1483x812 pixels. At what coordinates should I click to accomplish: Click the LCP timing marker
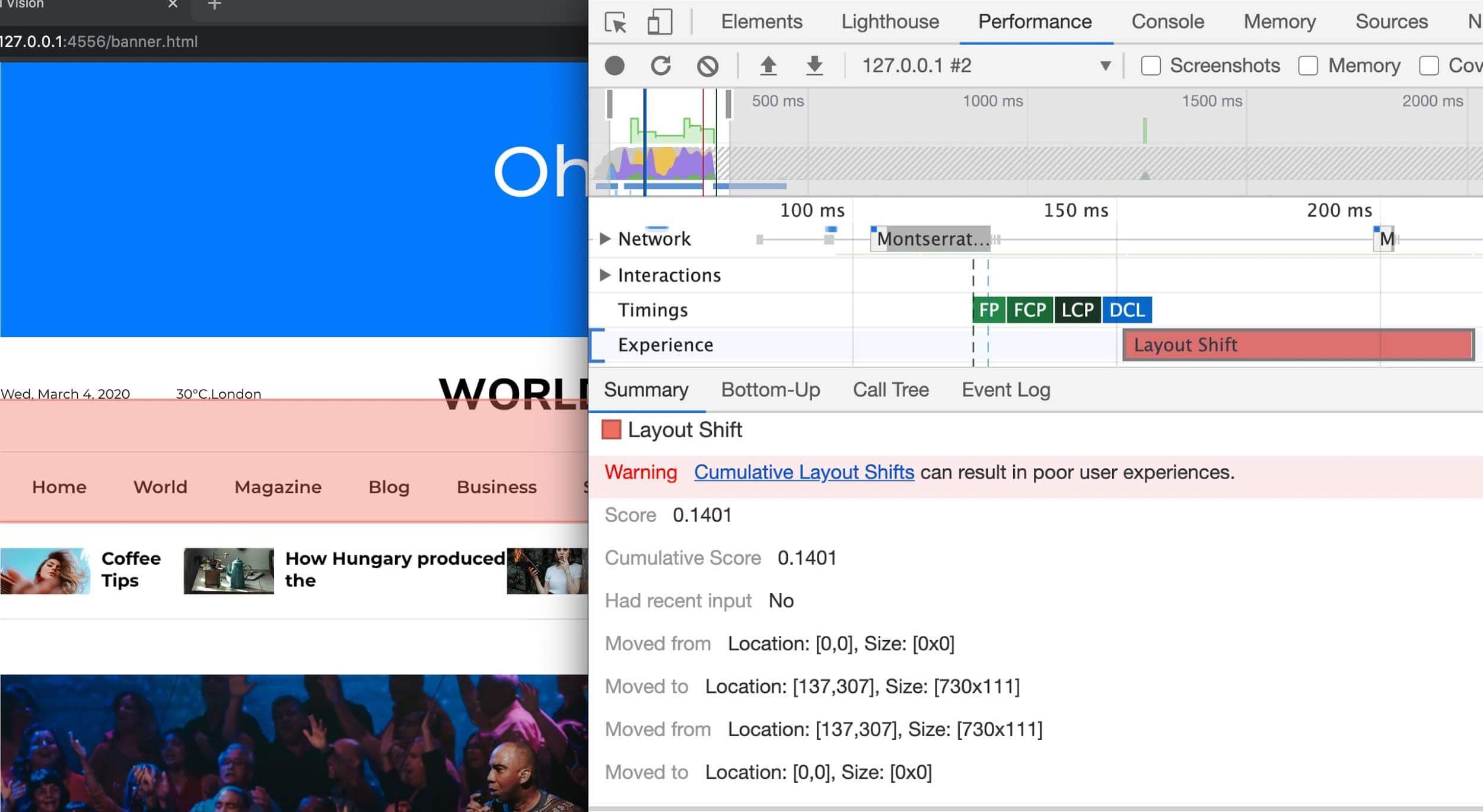point(1078,310)
